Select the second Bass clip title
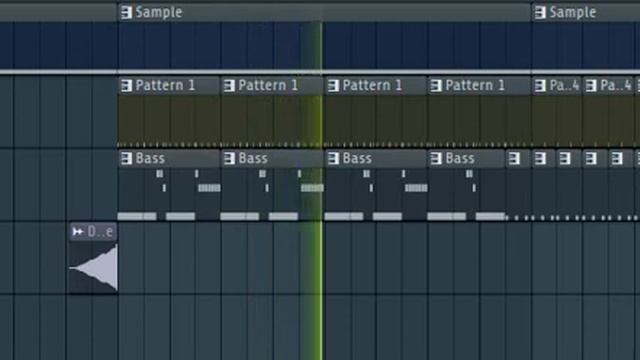 (253, 158)
